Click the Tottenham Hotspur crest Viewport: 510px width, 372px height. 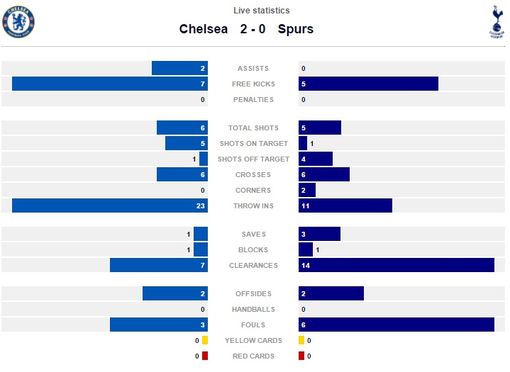point(496,22)
